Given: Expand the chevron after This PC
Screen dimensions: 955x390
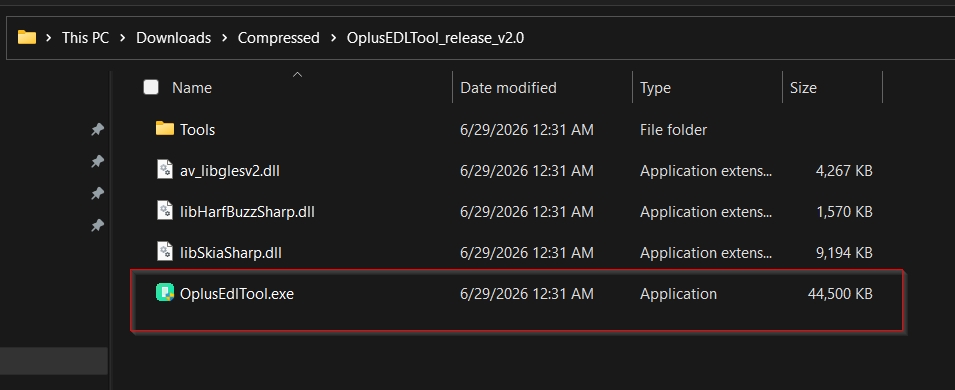Looking at the screenshot, I should tap(123, 38).
